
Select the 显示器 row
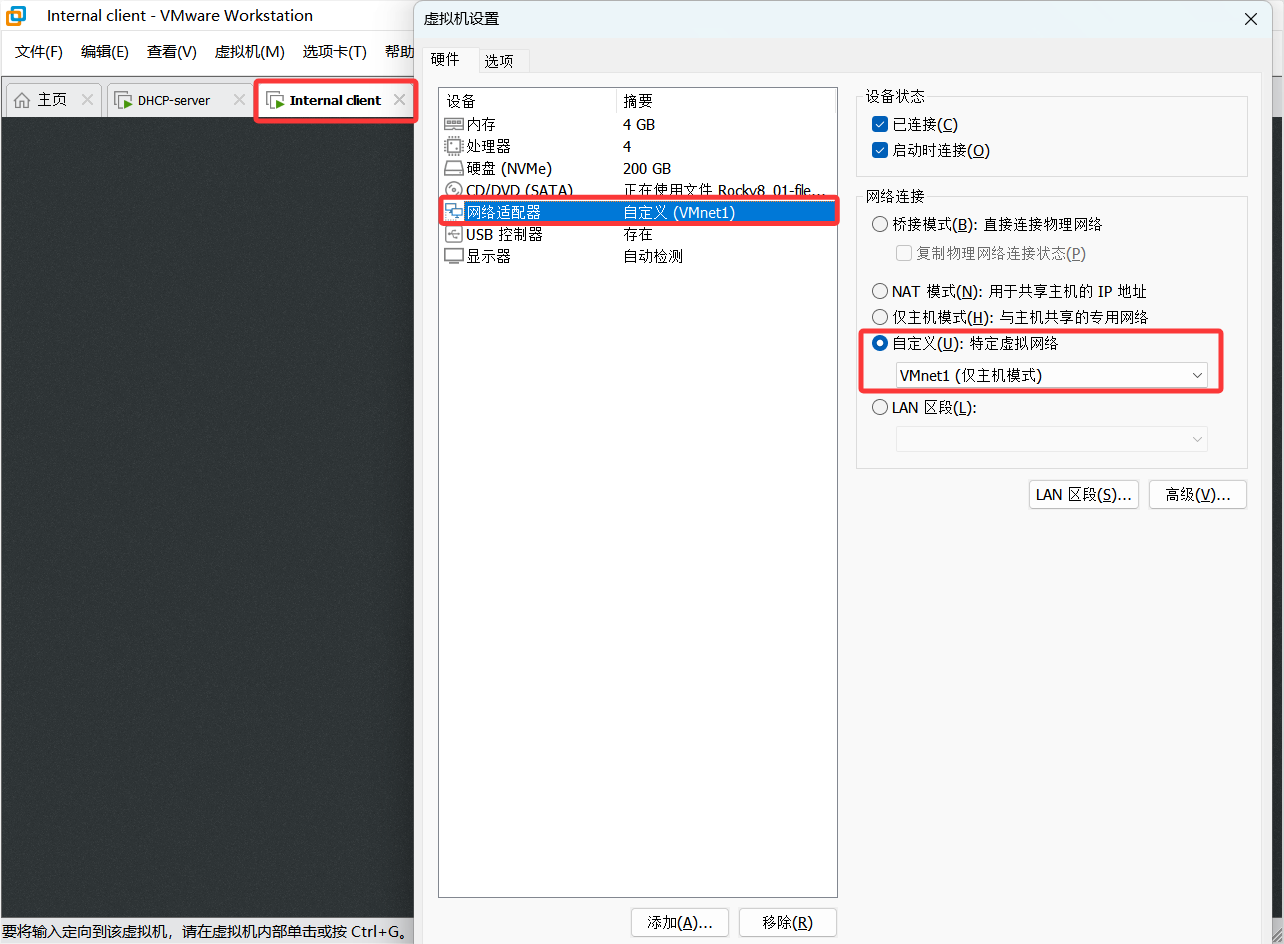[x=638, y=256]
